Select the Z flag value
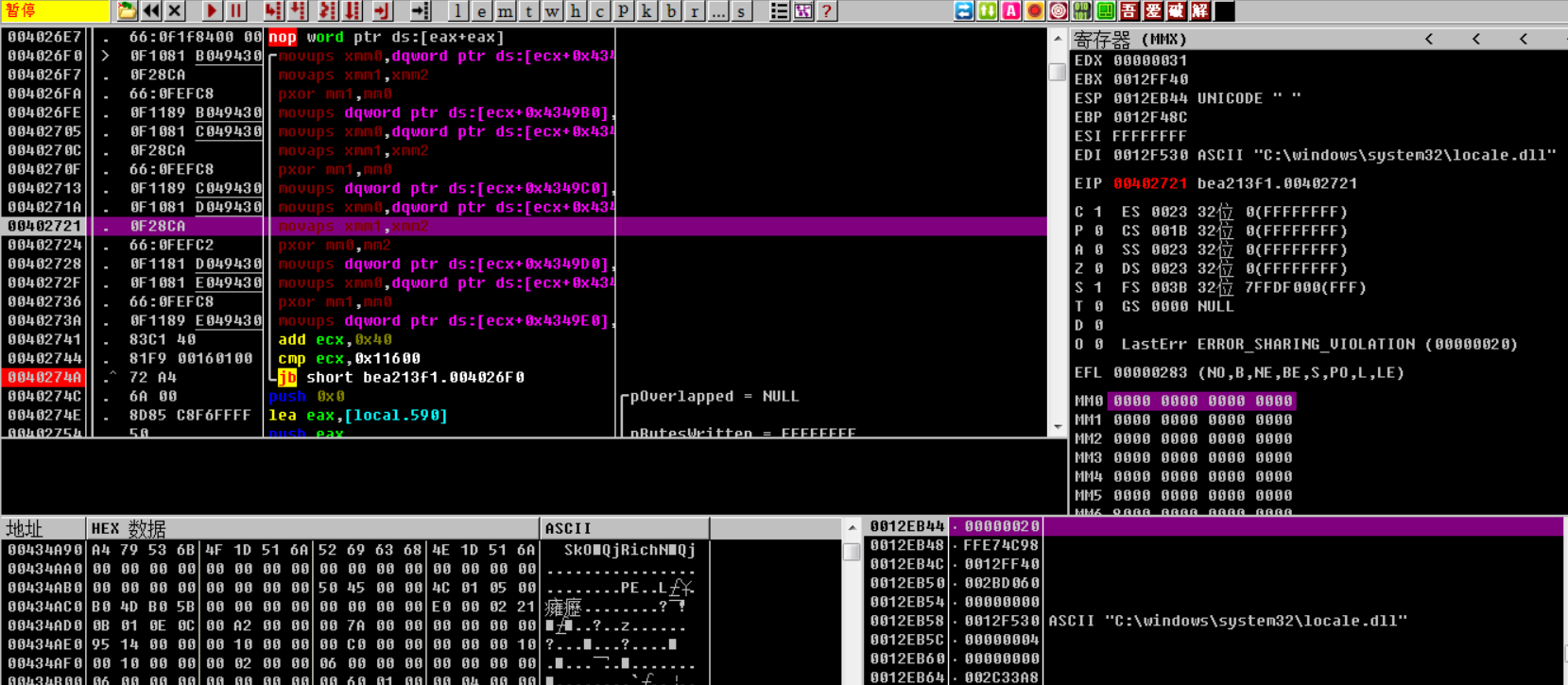This screenshot has width=1568, height=685. (1098, 268)
